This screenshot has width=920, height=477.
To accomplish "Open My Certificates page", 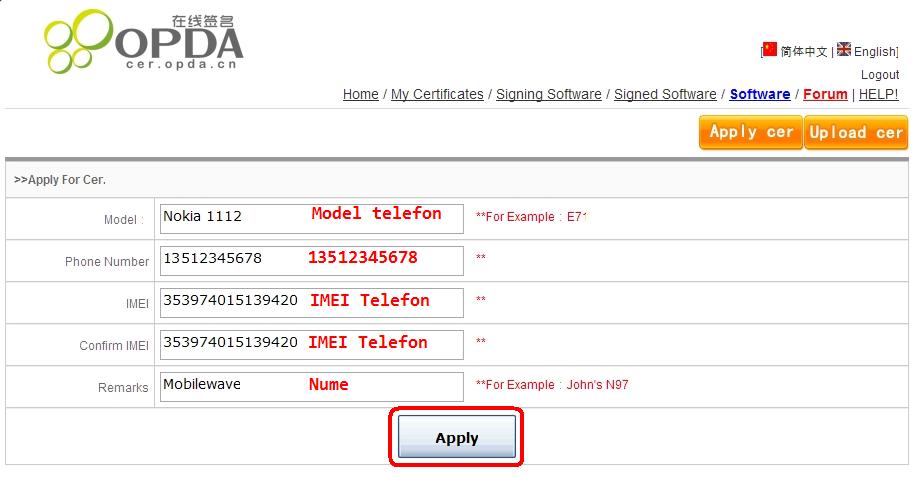I will pyautogui.click(x=437, y=94).
